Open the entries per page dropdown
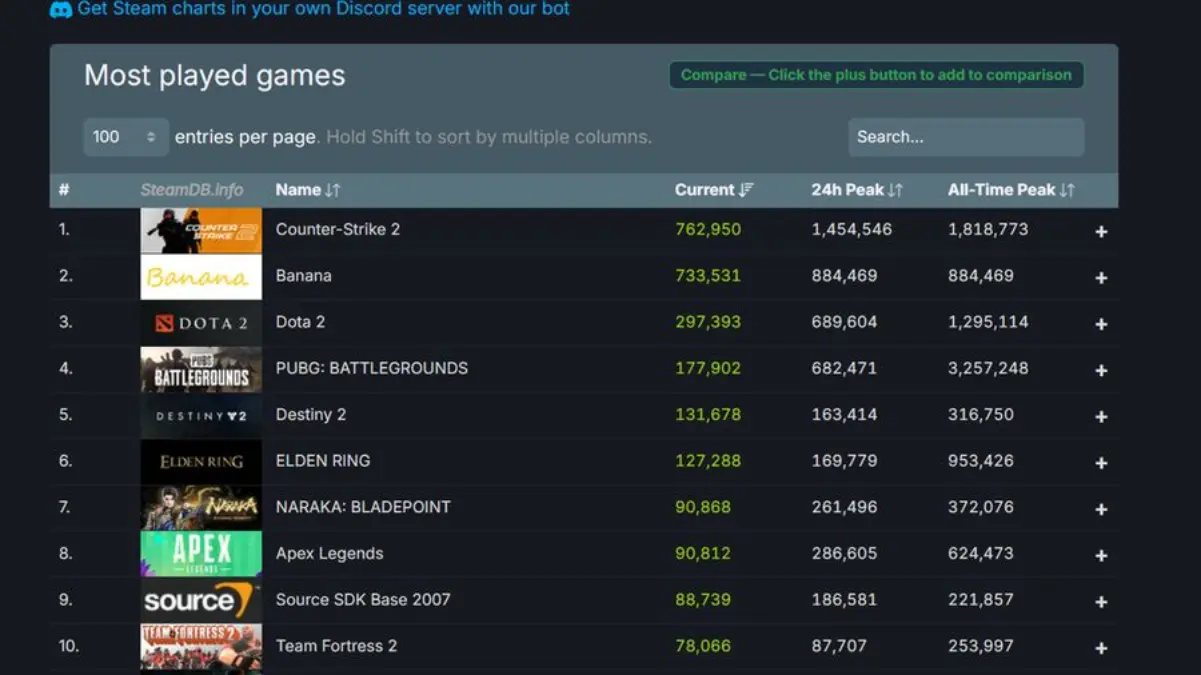The image size is (1201, 675). (125, 137)
